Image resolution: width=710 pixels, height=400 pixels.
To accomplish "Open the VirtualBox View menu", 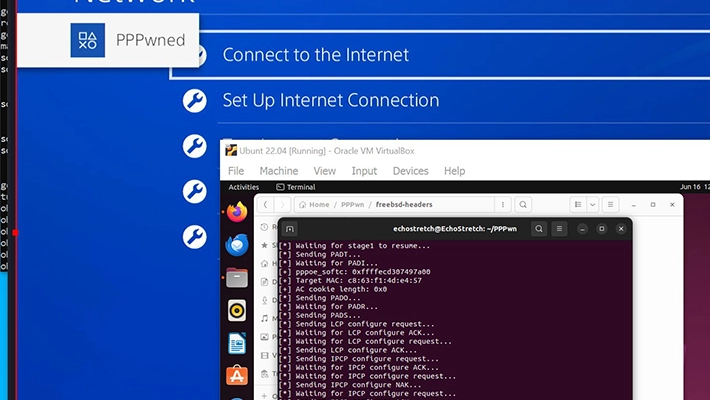I will coord(325,171).
